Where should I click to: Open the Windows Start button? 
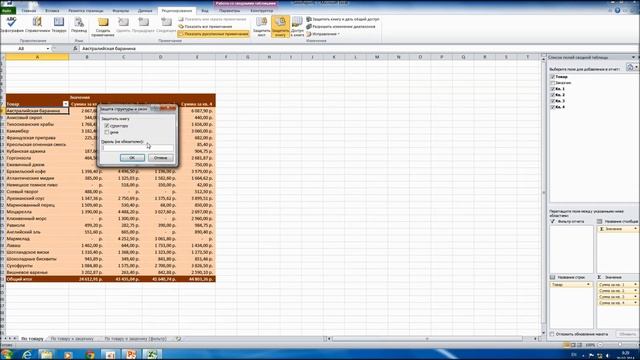coord(7,354)
